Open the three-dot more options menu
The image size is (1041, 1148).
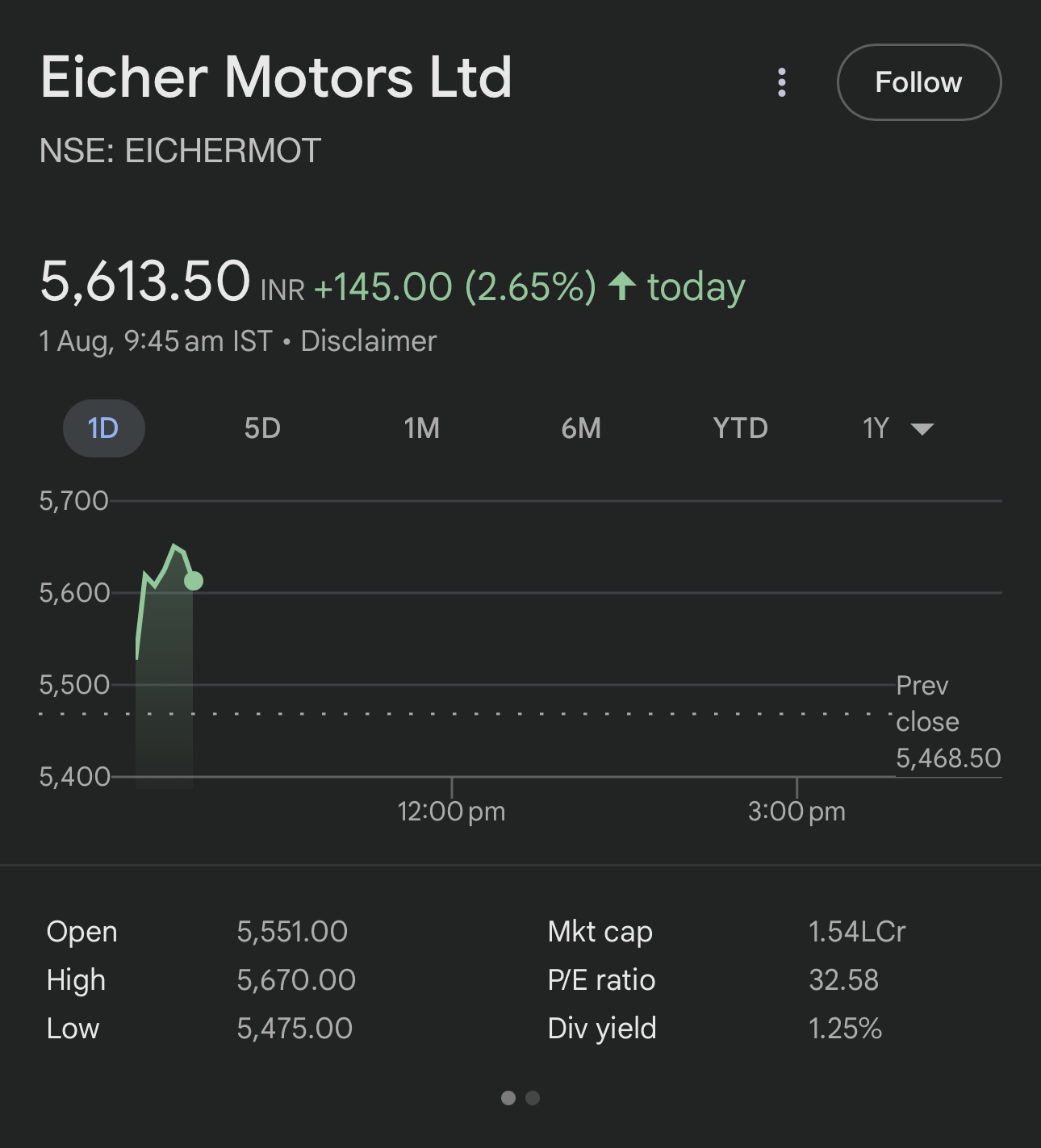point(781,82)
